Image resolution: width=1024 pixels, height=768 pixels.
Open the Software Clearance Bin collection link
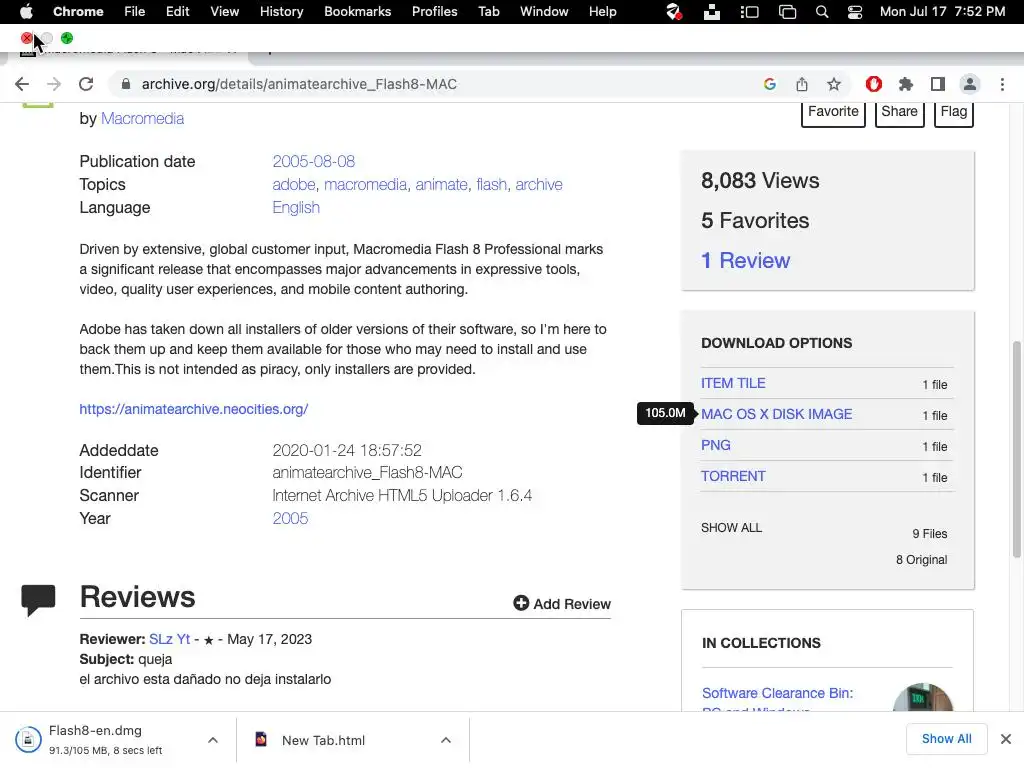click(777, 700)
